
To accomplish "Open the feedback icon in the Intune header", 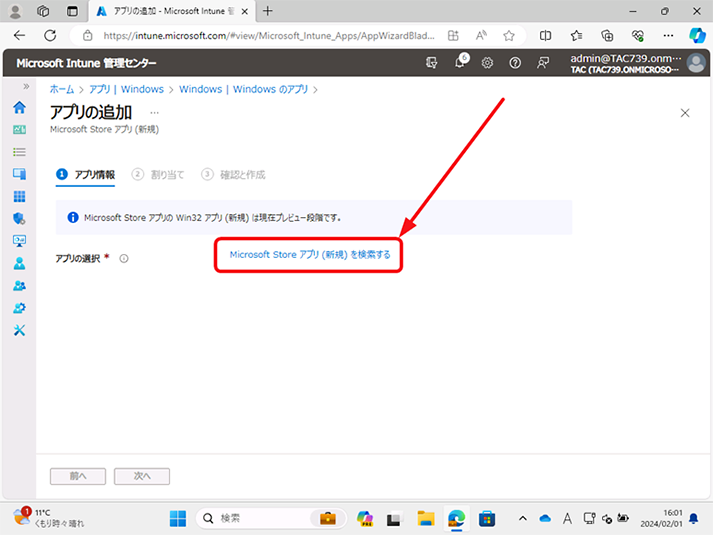I will pos(542,63).
